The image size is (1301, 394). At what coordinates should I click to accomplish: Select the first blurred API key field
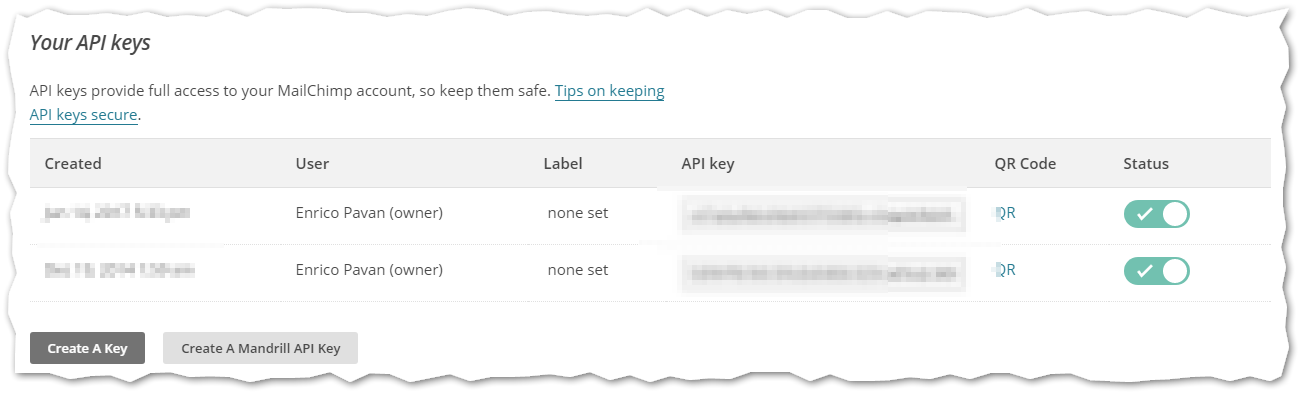click(822, 214)
